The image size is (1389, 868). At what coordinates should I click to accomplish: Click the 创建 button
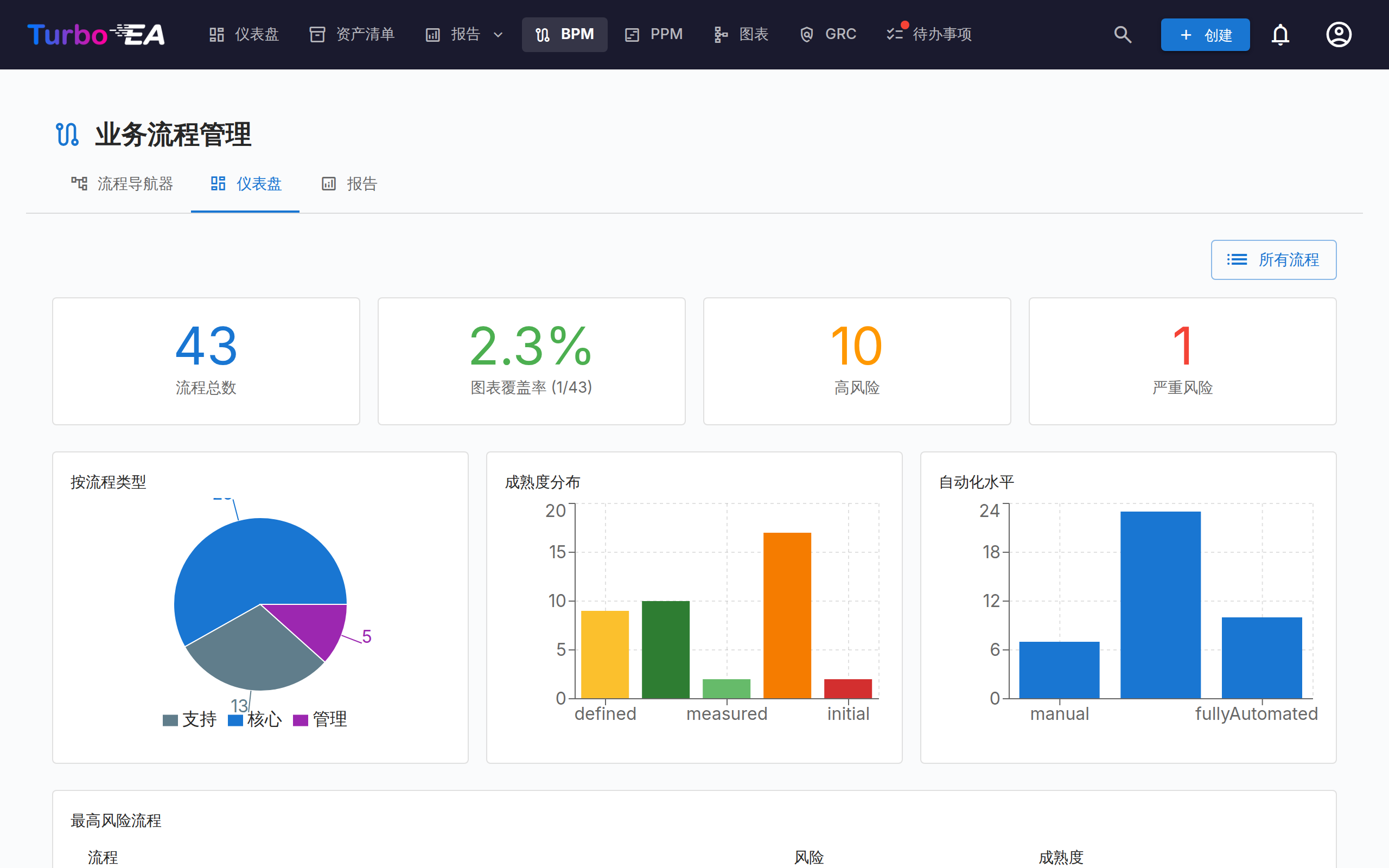click(x=1205, y=35)
